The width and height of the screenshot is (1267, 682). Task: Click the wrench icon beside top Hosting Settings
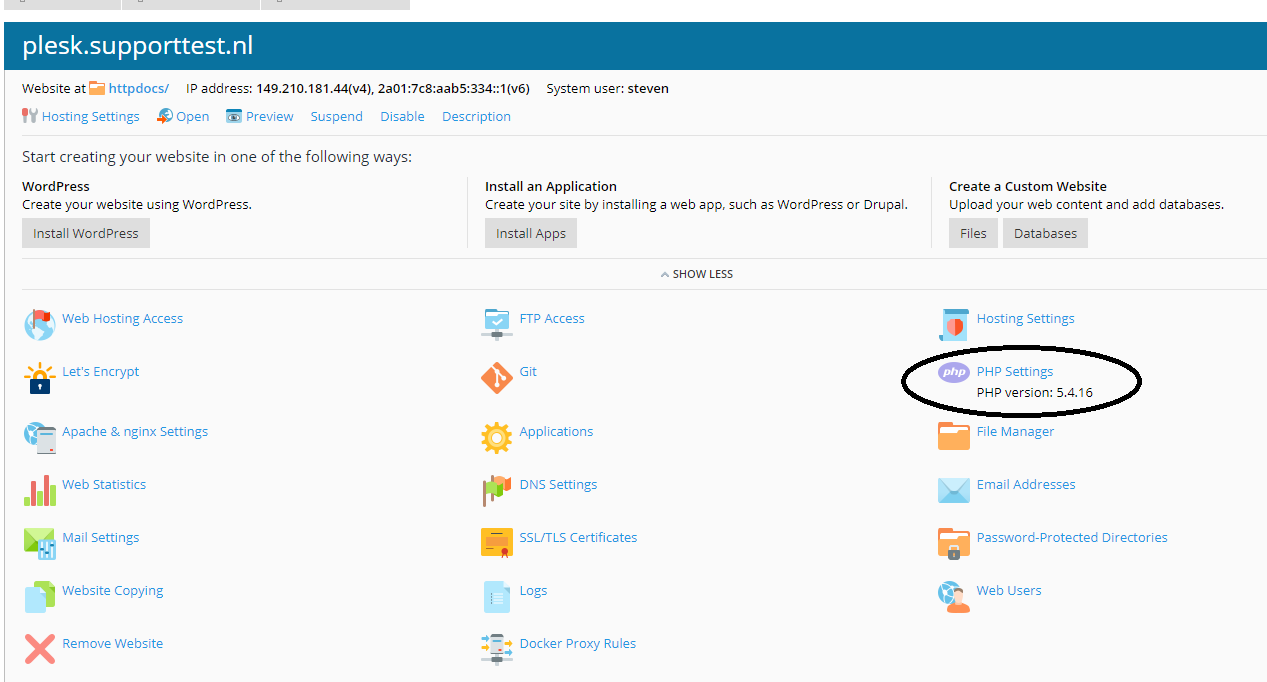(30, 116)
